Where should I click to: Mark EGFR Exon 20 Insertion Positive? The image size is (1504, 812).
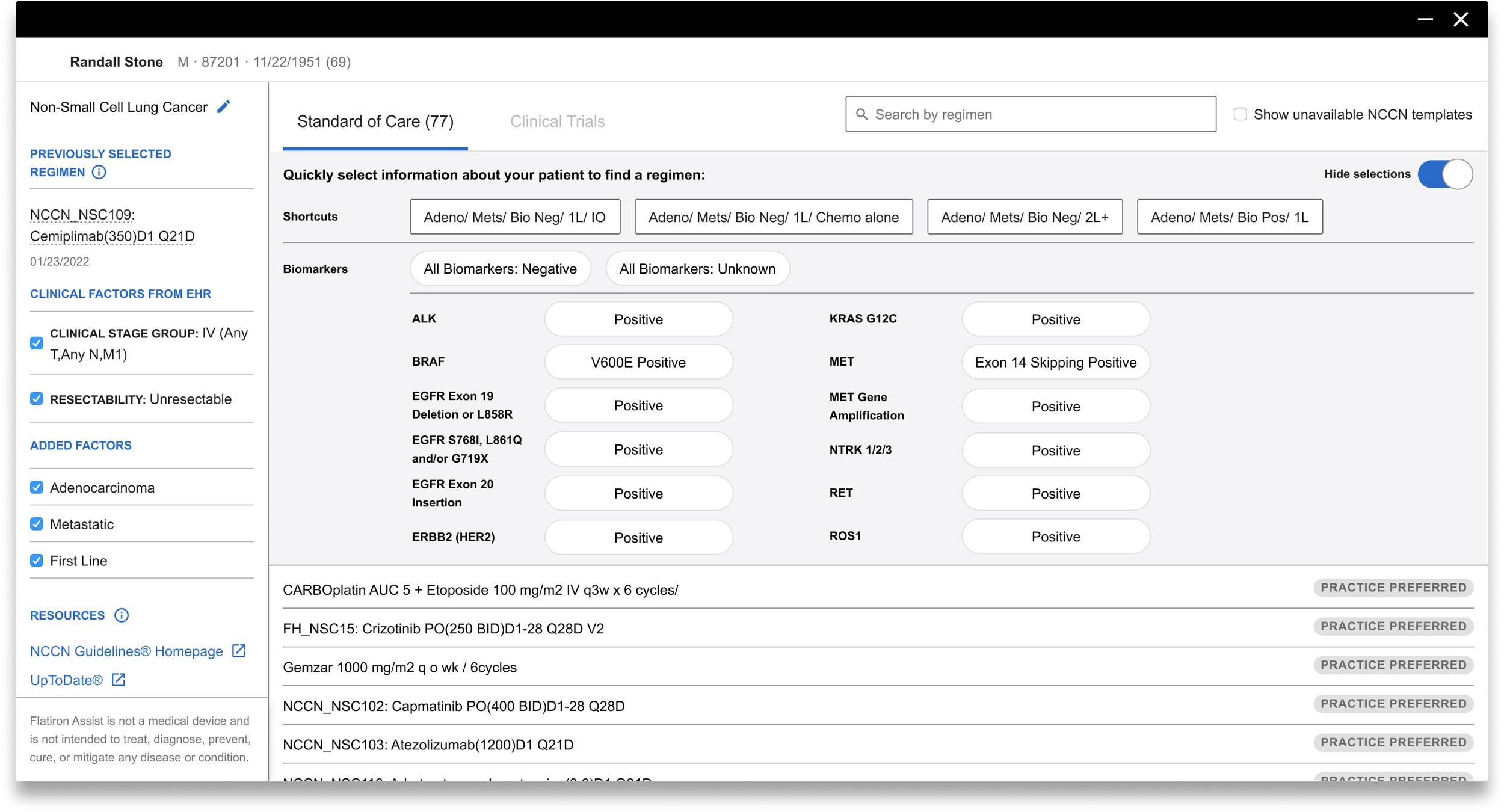point(638,493)
